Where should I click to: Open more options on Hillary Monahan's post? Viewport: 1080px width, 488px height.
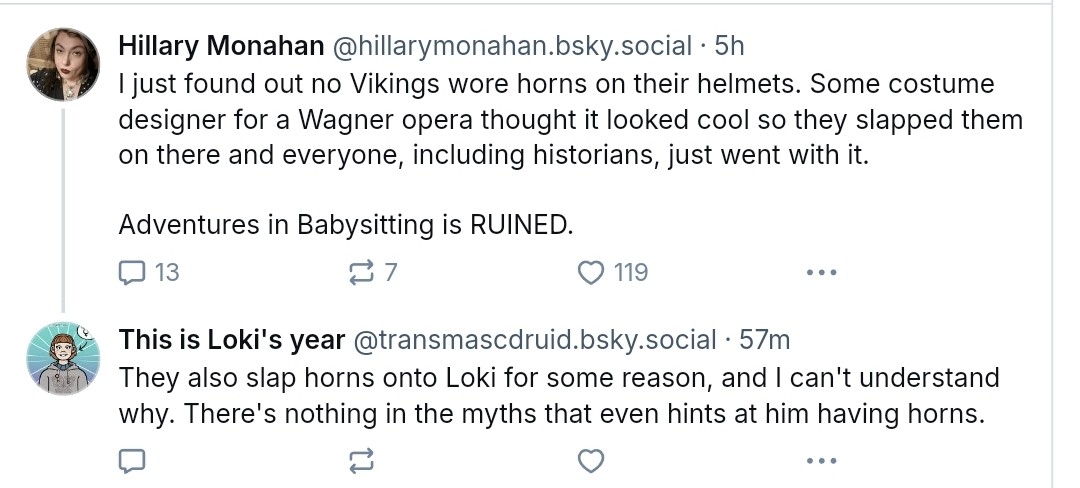pyautogui.click(x=820, y=271)
